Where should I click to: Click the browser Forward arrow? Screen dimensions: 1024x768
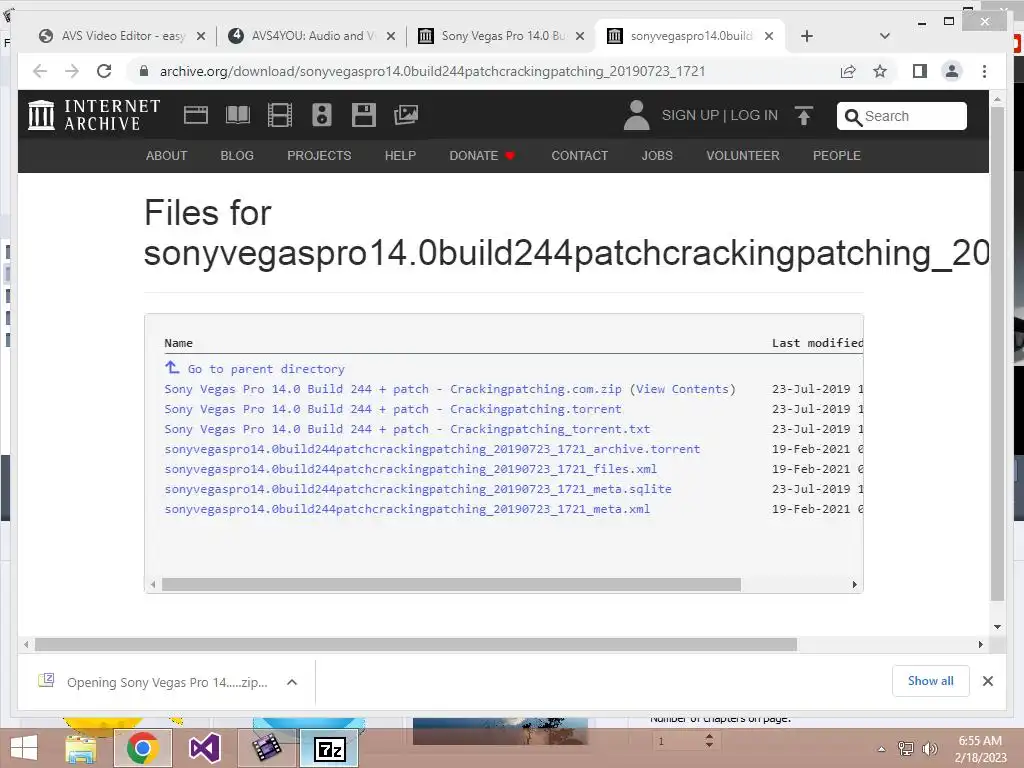pos(72,71)
